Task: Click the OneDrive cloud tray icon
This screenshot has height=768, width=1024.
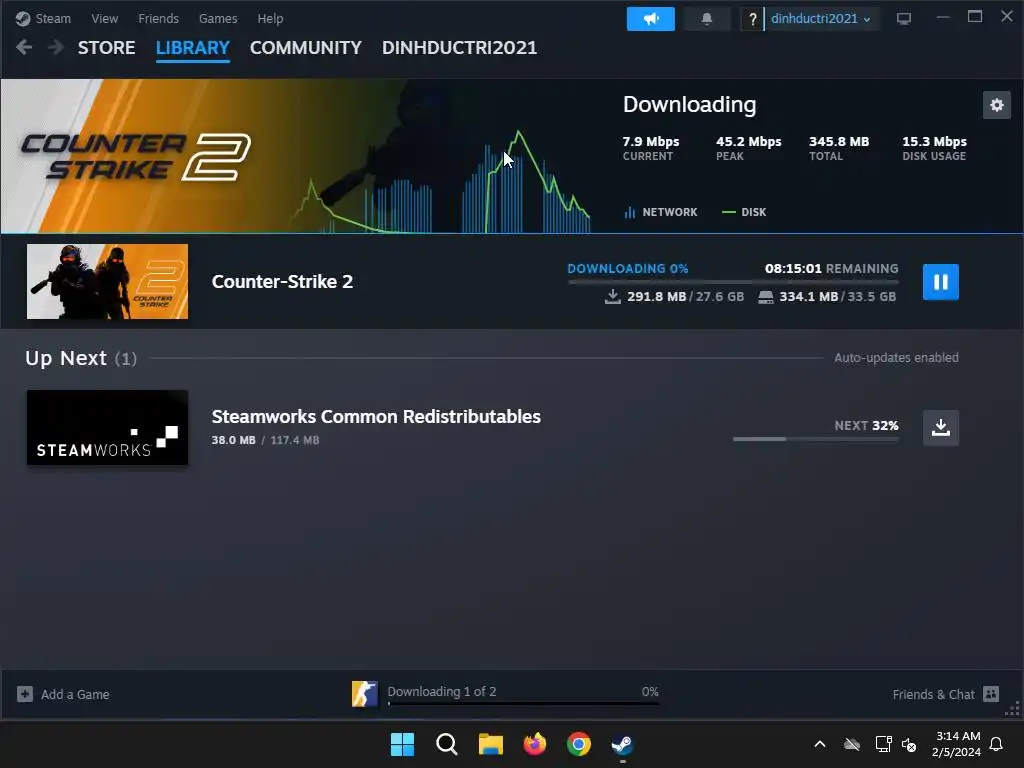Action: click(852, 744)
